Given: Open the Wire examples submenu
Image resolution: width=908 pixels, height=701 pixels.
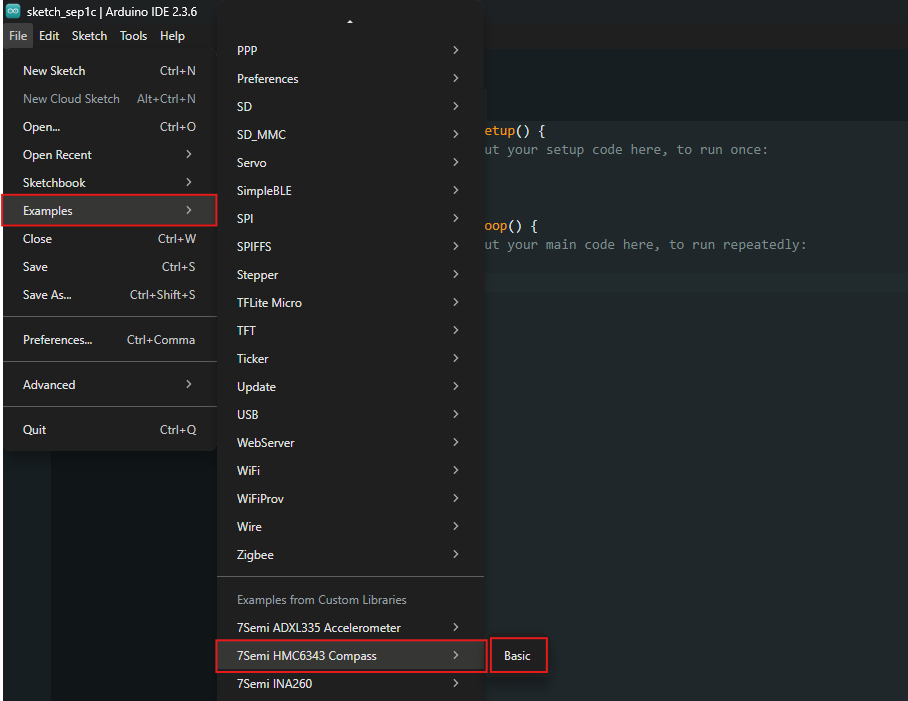Looking at the screenshot, I should point(350,527).
